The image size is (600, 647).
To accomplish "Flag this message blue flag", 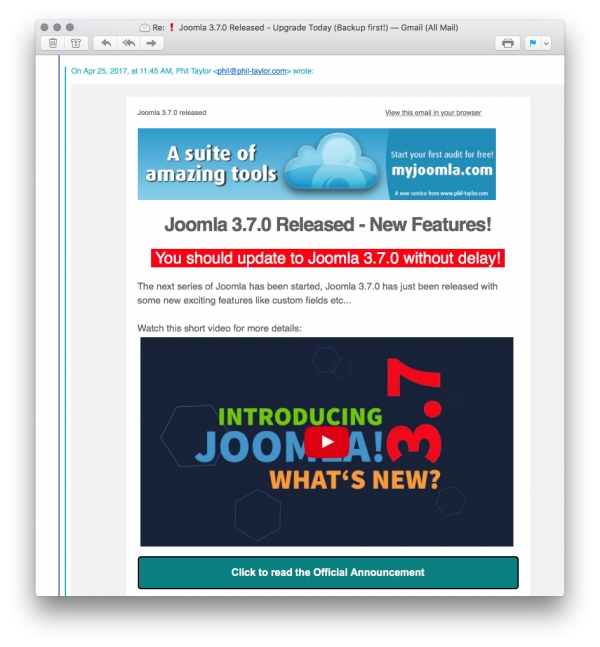I will tap(533, 43).
